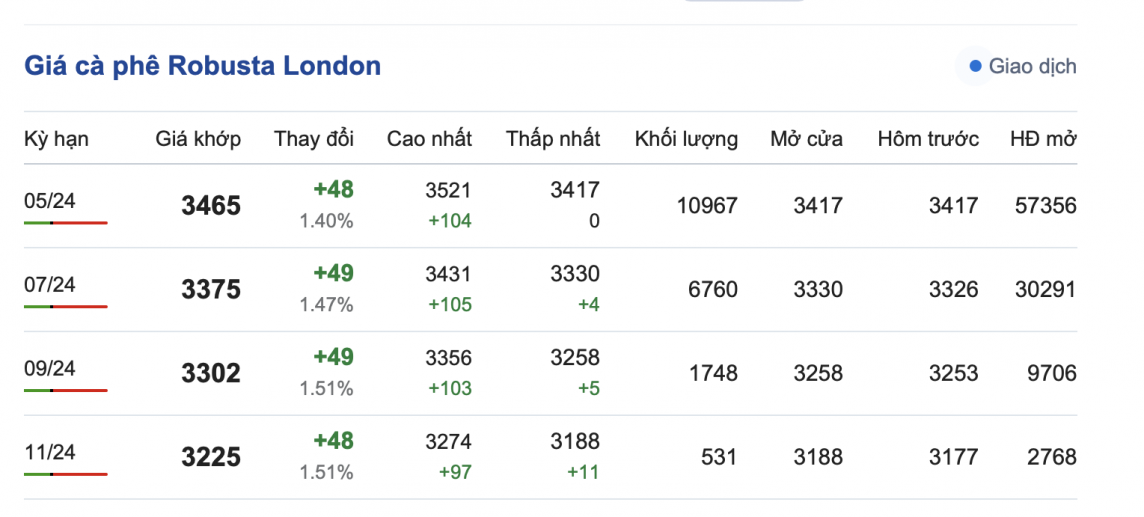Select the 11/24 contract term
Screen dimensions: 1144x517
(50, 452)
